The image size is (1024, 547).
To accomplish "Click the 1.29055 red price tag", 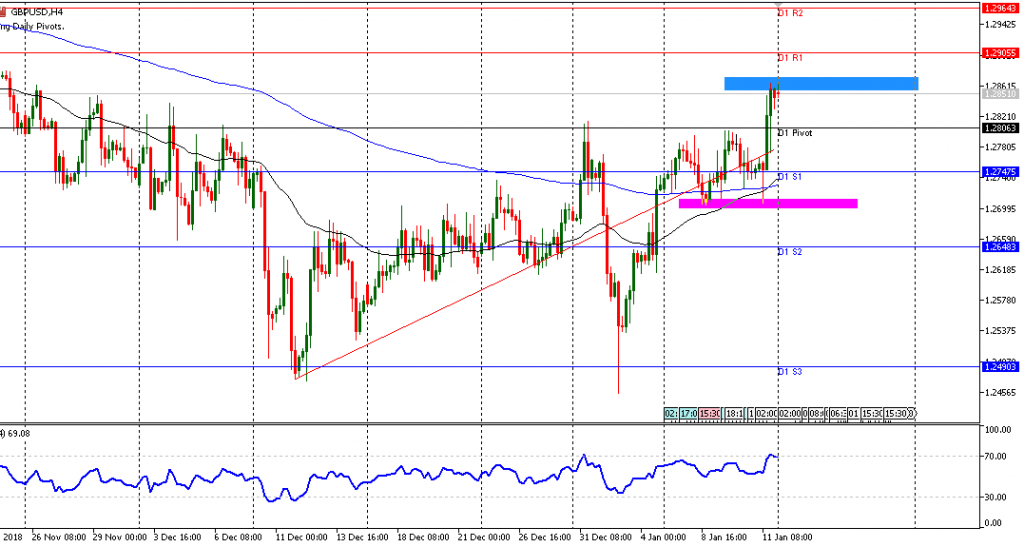I will point(1000,52).
